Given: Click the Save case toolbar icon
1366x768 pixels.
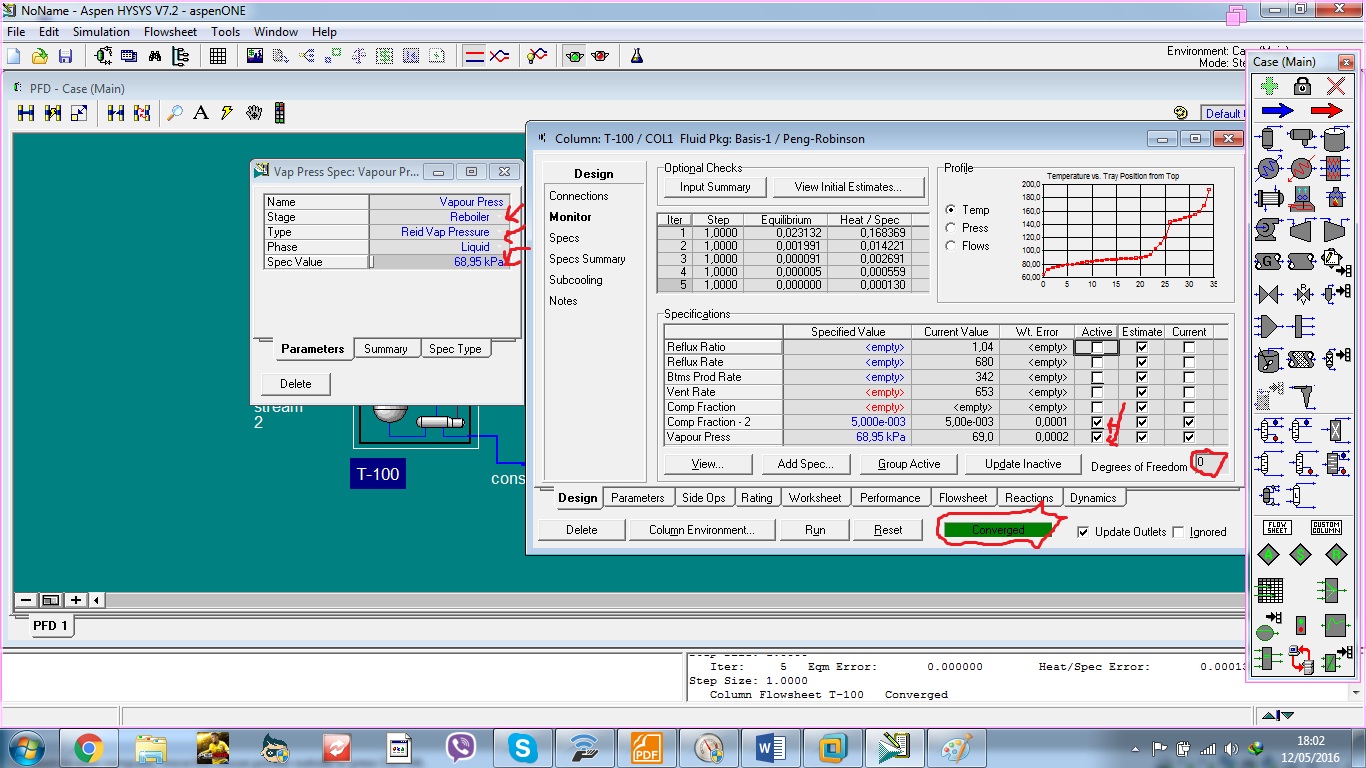Looking at the screenshot, I should [x=65, y=56].
